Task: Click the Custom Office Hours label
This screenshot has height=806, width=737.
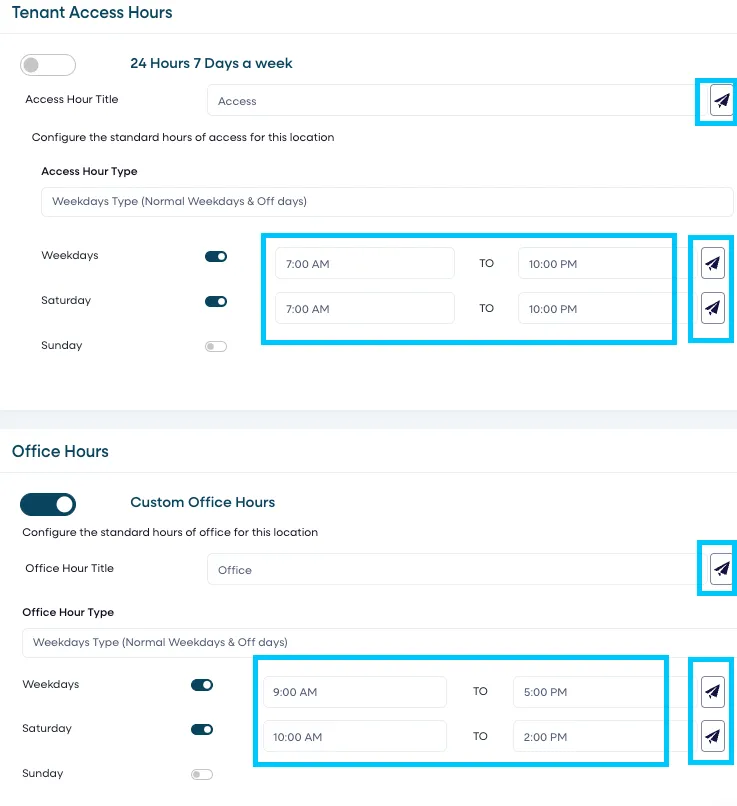Action: (x=202, y=502)
